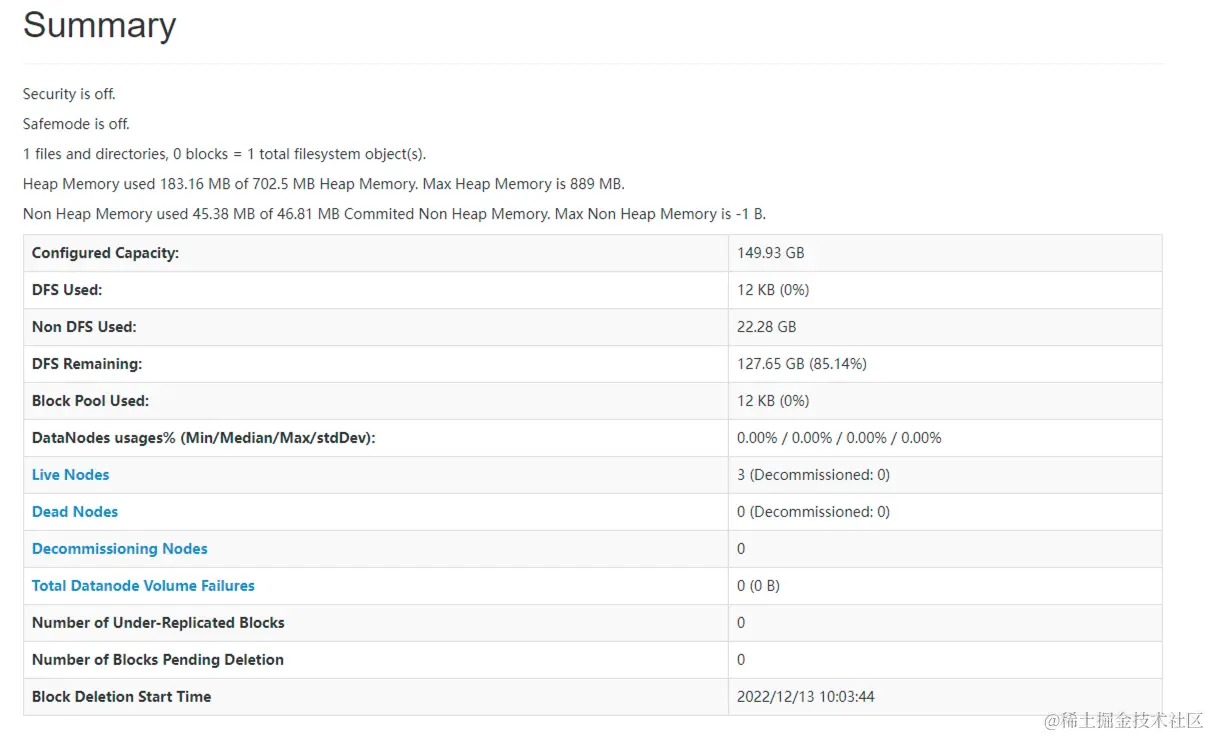Image resolution: width=1210 pixels, height=737 pixels.
Task: Click the Number of Blocks Pending Deletion label
Action: coord(158,660)
